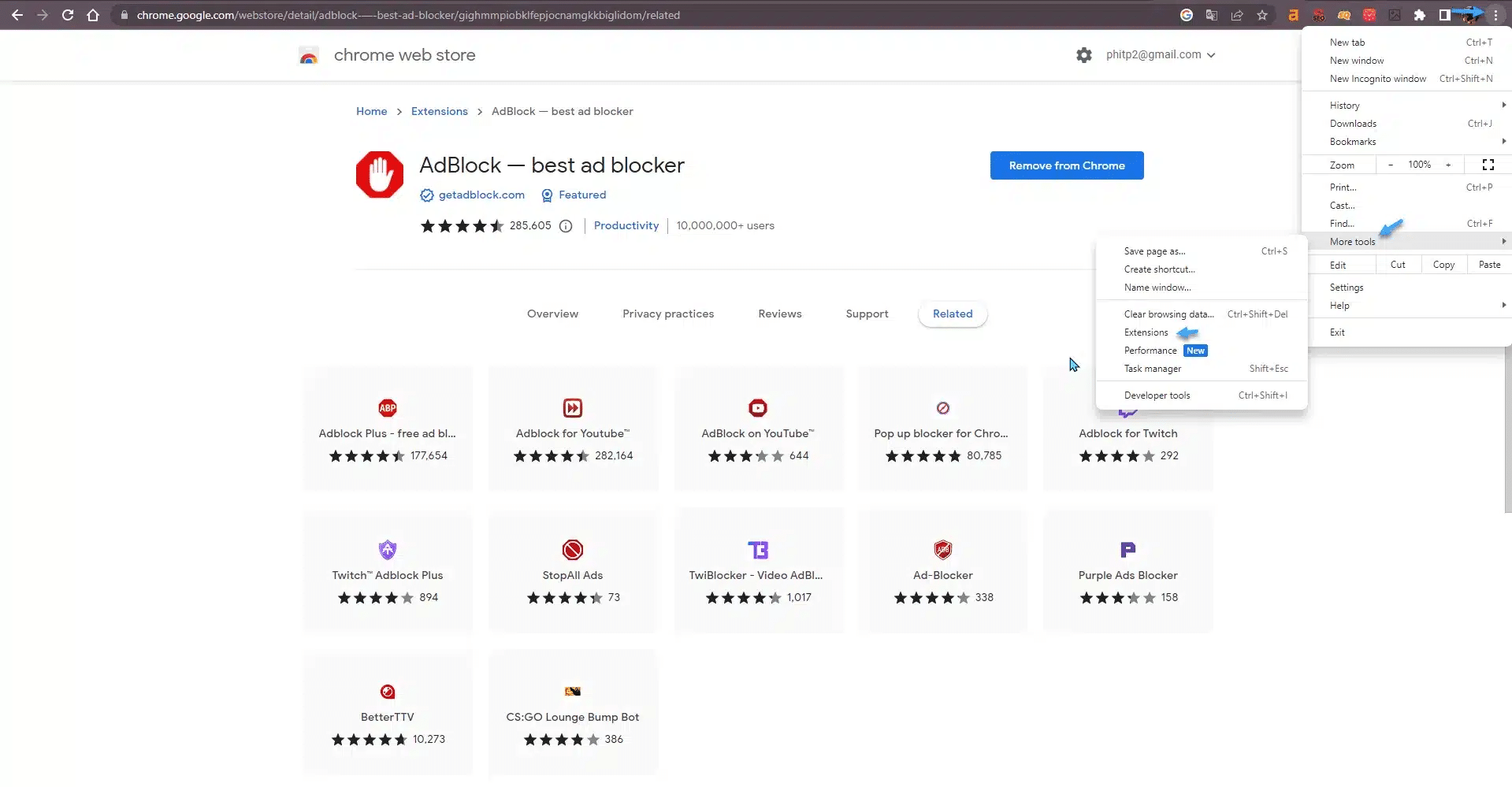The height and width of the screenshot is (787, 1512).
Task: Click the fullscreen zoom icon in menu
Action: click(x=1488, y=165)
